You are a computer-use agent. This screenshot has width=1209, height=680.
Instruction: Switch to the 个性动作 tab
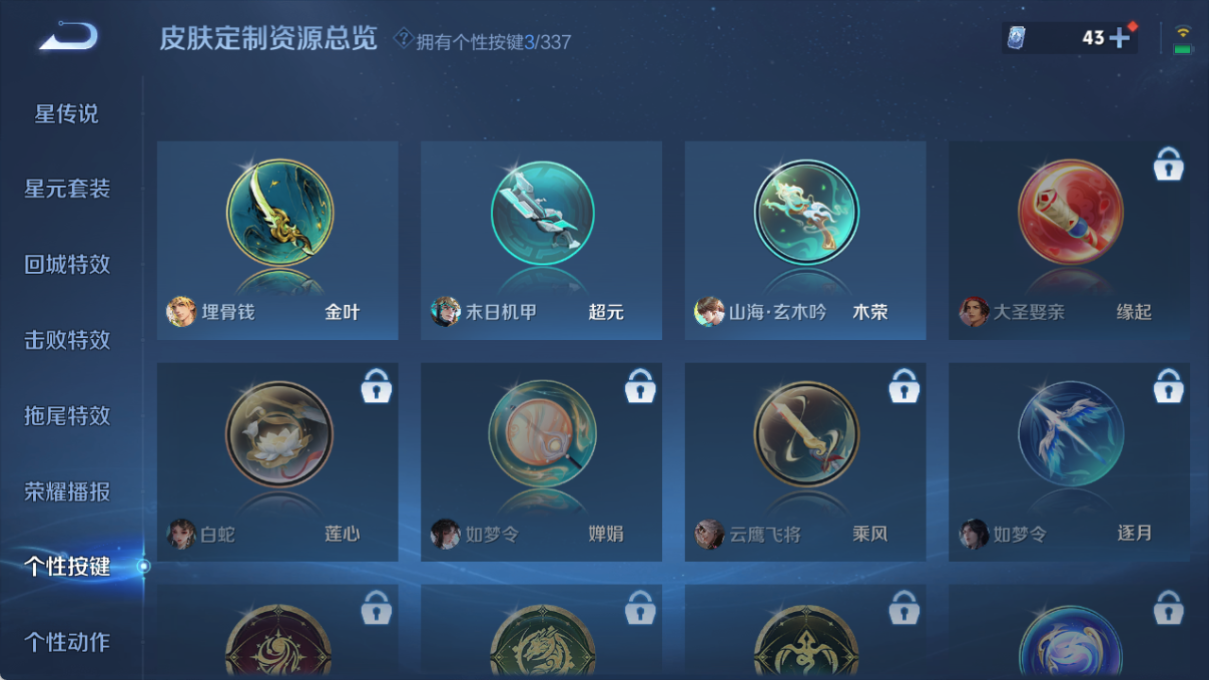[67, 642]
